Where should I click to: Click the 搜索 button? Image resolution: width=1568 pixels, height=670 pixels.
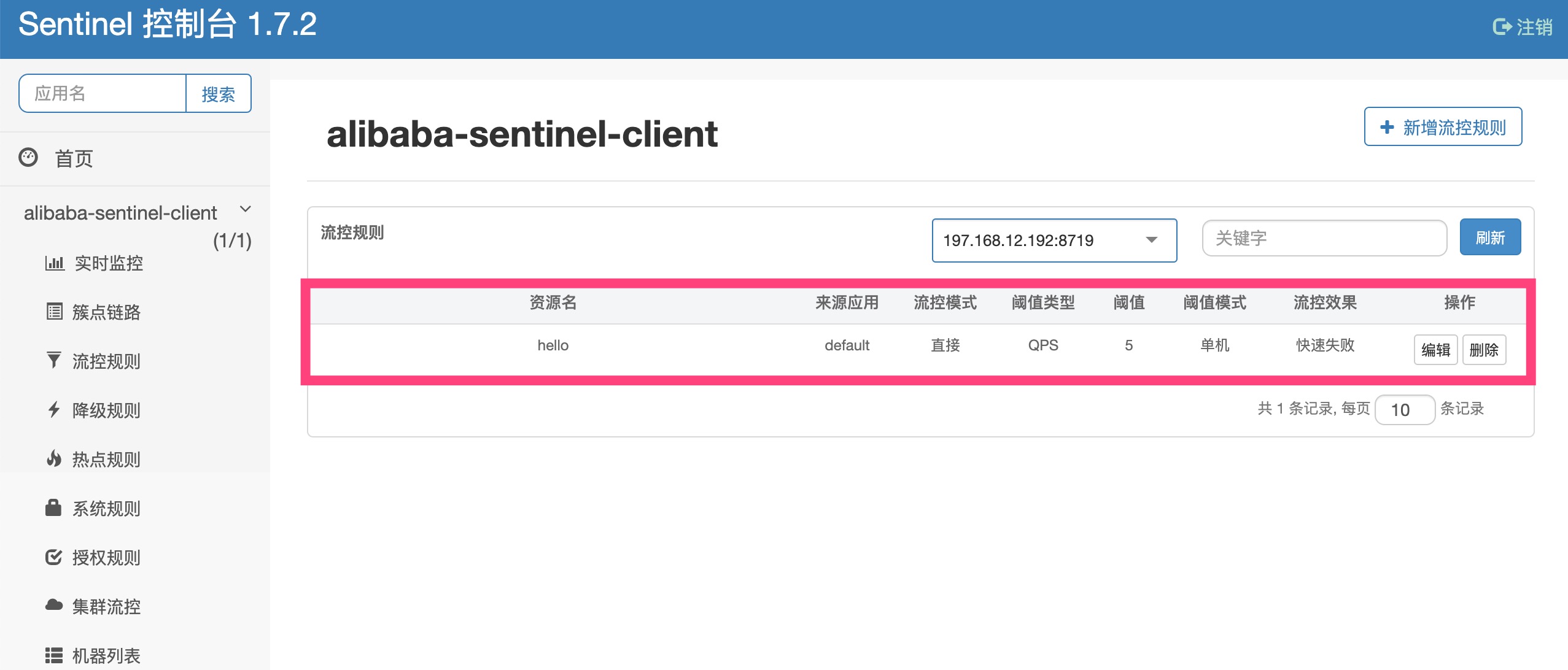[219, 93]
